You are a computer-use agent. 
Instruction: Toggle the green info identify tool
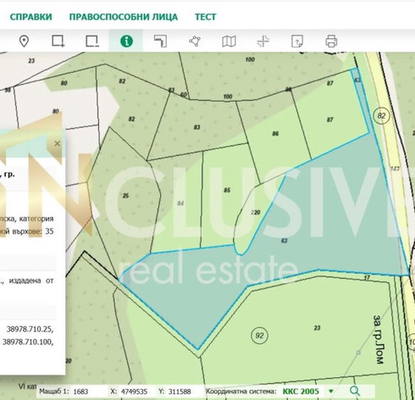tap(126, 41)
